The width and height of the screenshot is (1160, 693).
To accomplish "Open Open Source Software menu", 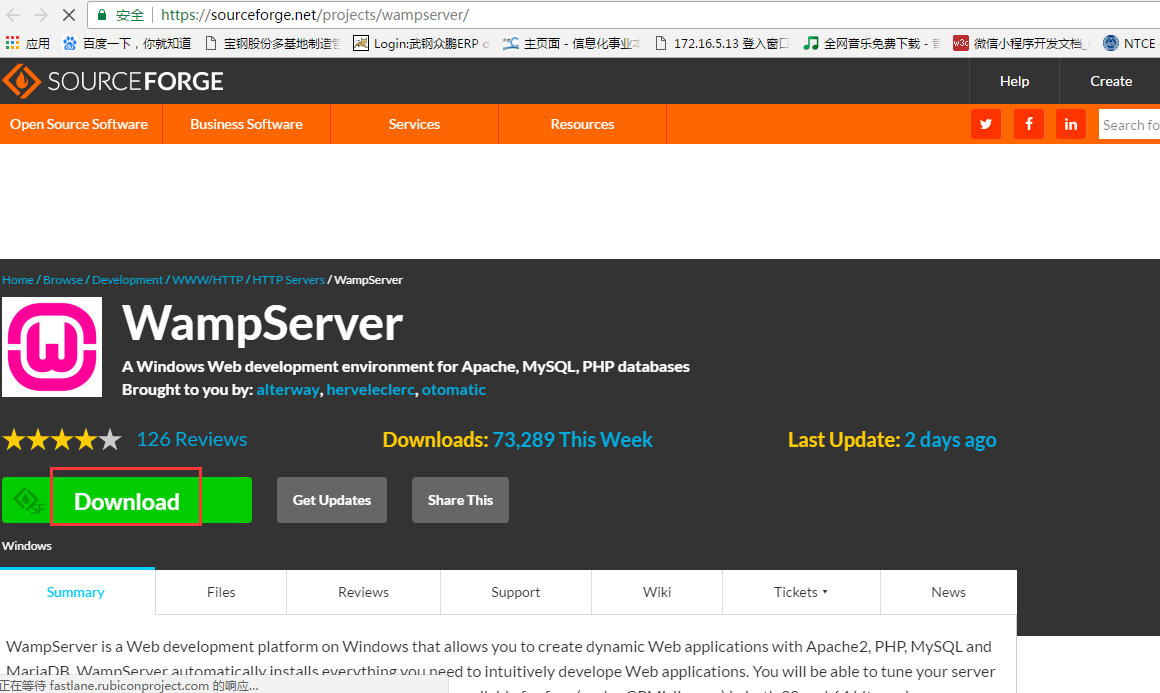I will point(79,124).
